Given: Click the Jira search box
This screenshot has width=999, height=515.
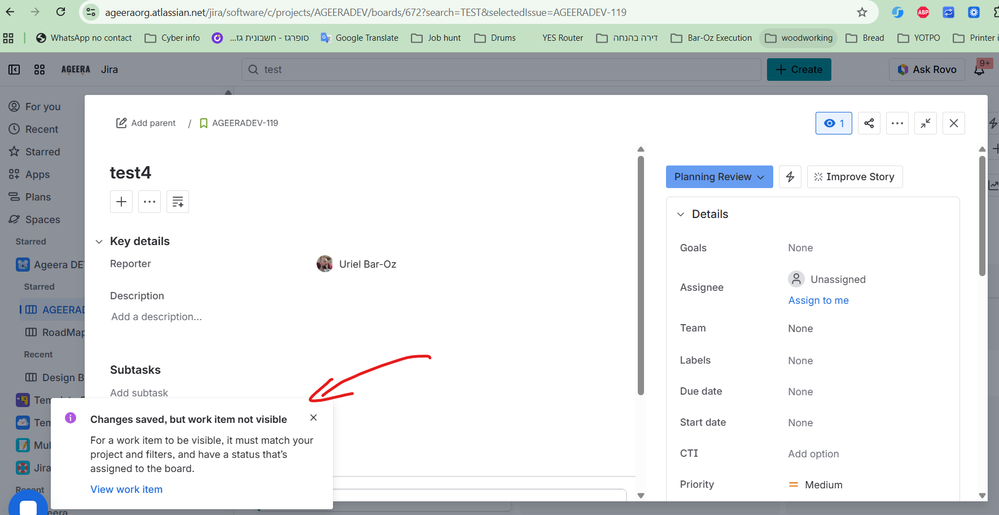Looking at the screenshot, I should click(501, 69).
